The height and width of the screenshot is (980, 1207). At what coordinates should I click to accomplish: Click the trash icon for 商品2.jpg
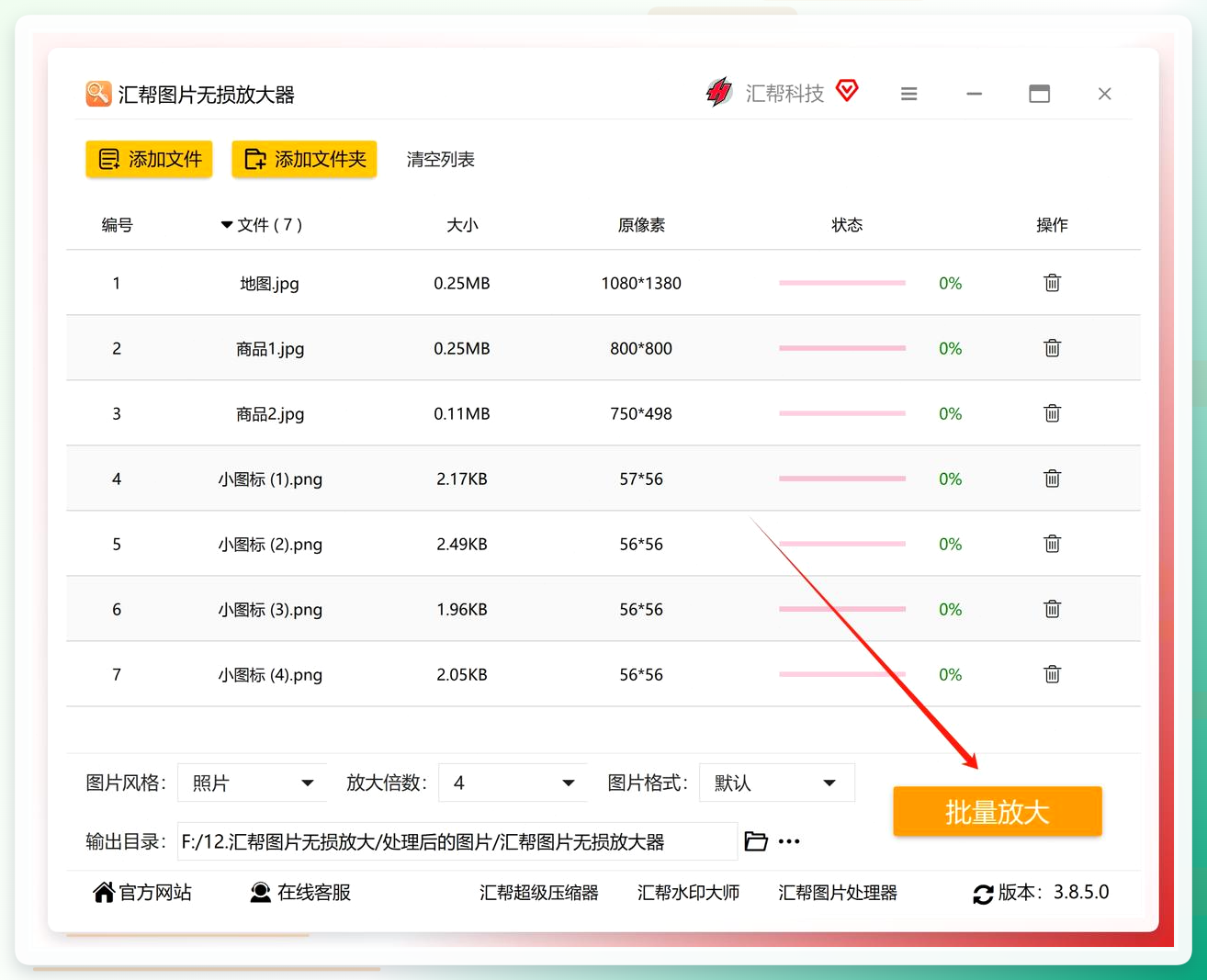pos(1052,413)
